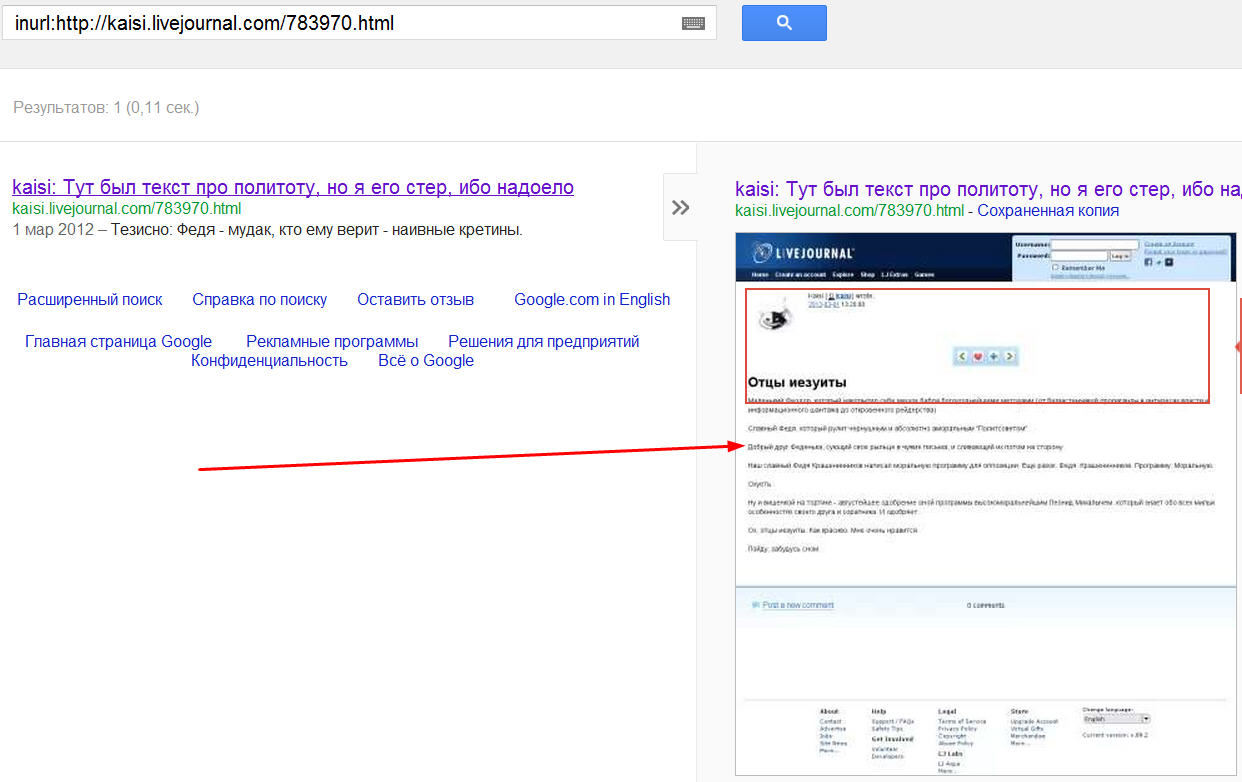
Task: Switch to "Google.com in English"
Action: pyautogui.click(x=592, y=299)
